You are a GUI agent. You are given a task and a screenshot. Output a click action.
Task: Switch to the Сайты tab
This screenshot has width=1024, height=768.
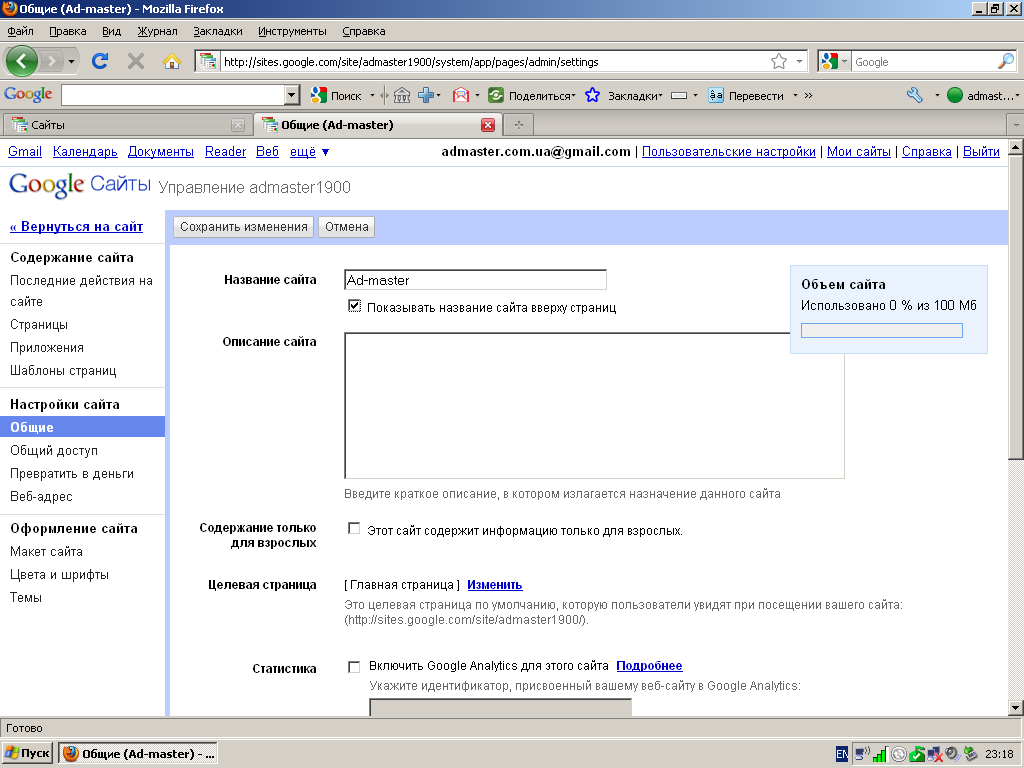127,125
